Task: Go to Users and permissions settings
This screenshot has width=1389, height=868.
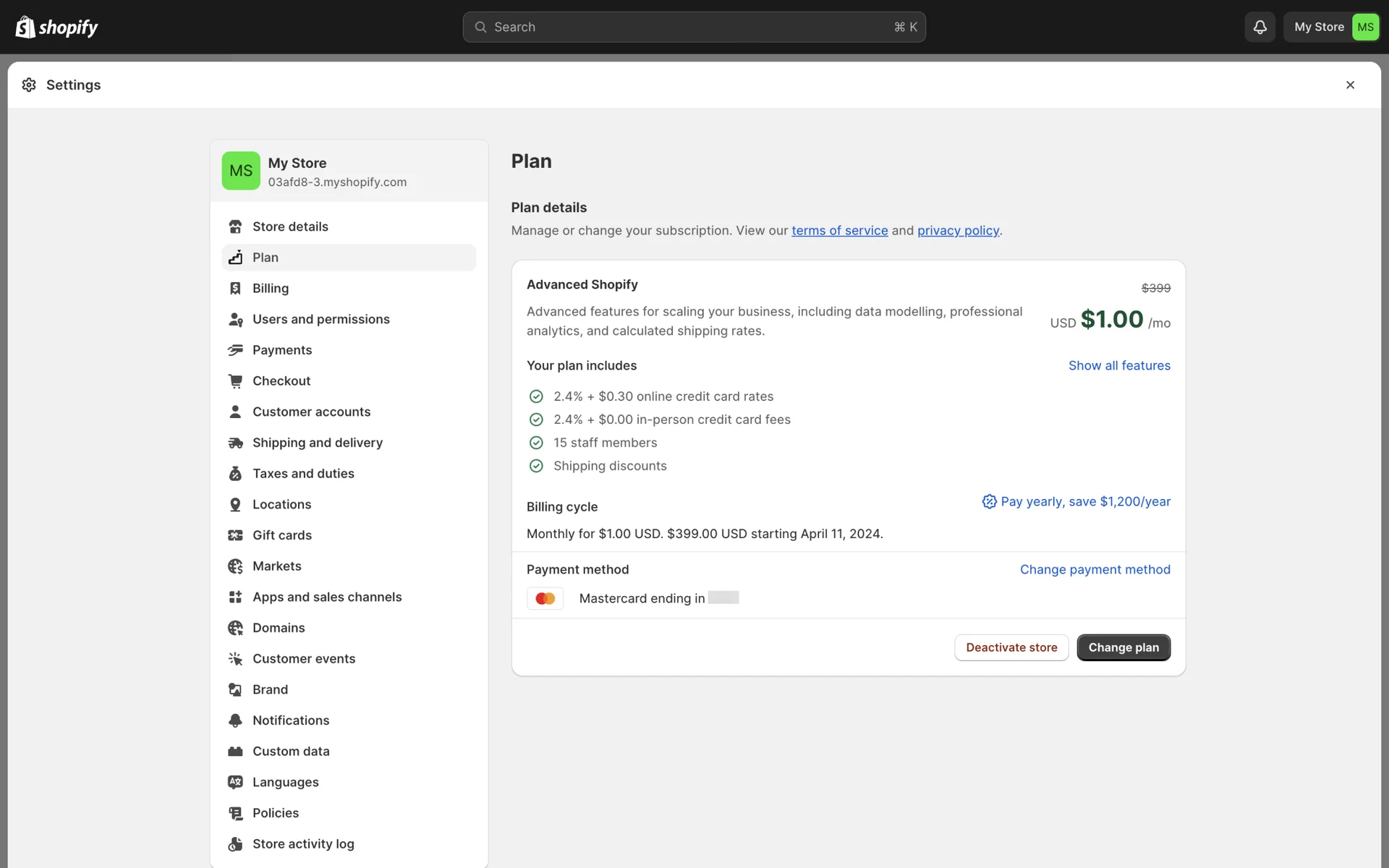Action: pos(320,319)
